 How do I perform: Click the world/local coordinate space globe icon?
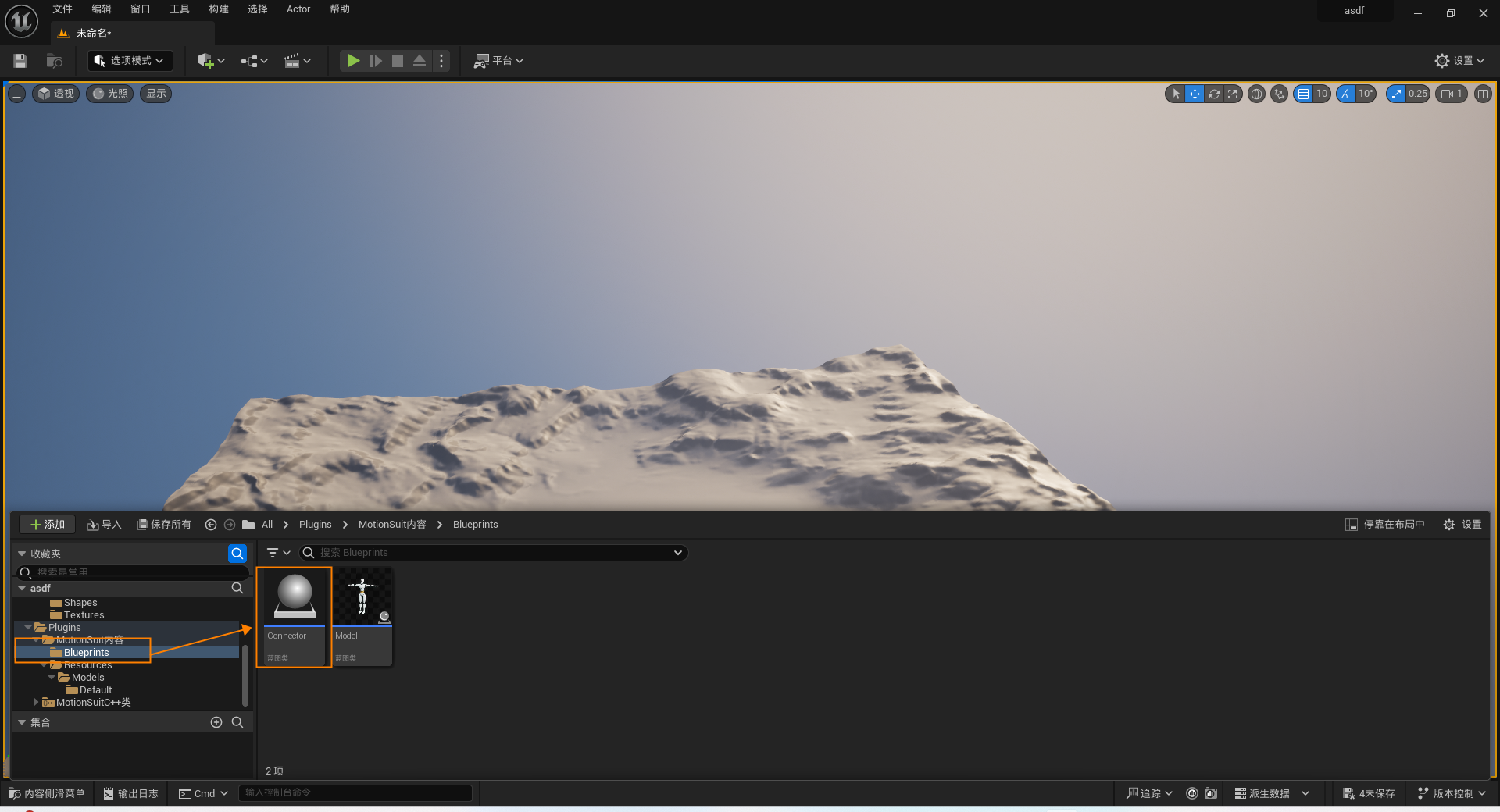point(1256,94)
